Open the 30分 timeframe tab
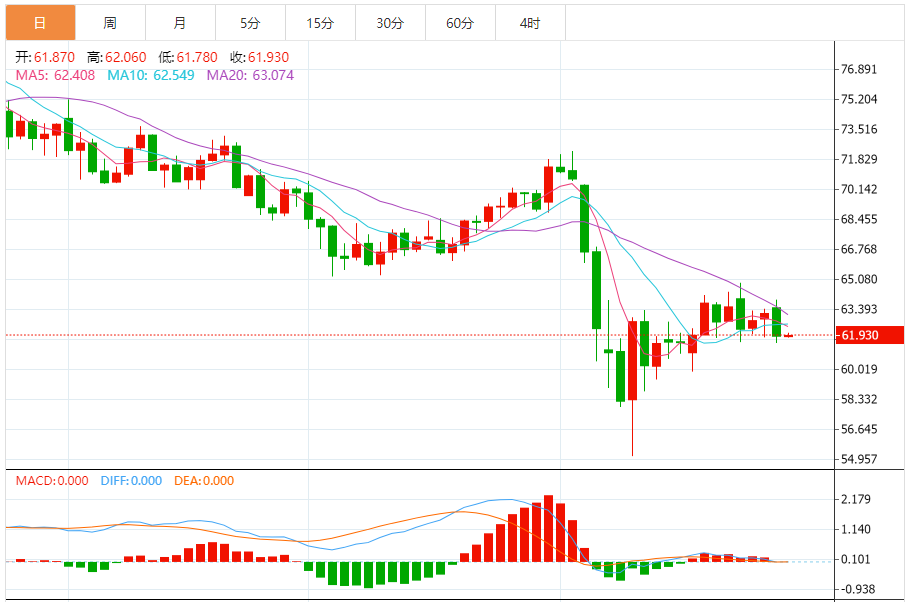Viewport: 911px width, 602px height. click(390, 23)
